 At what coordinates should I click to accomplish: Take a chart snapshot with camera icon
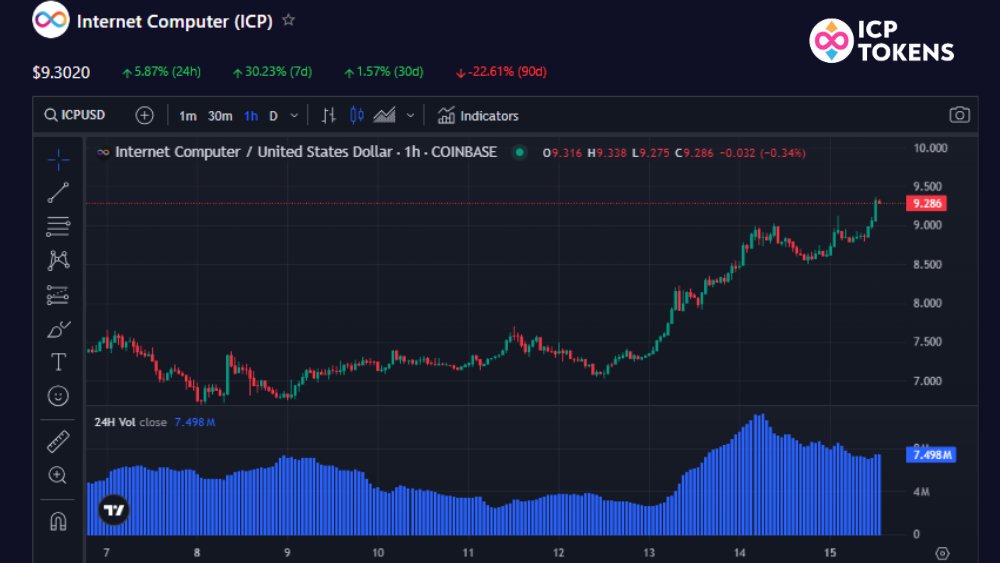(x=959, y=115)
